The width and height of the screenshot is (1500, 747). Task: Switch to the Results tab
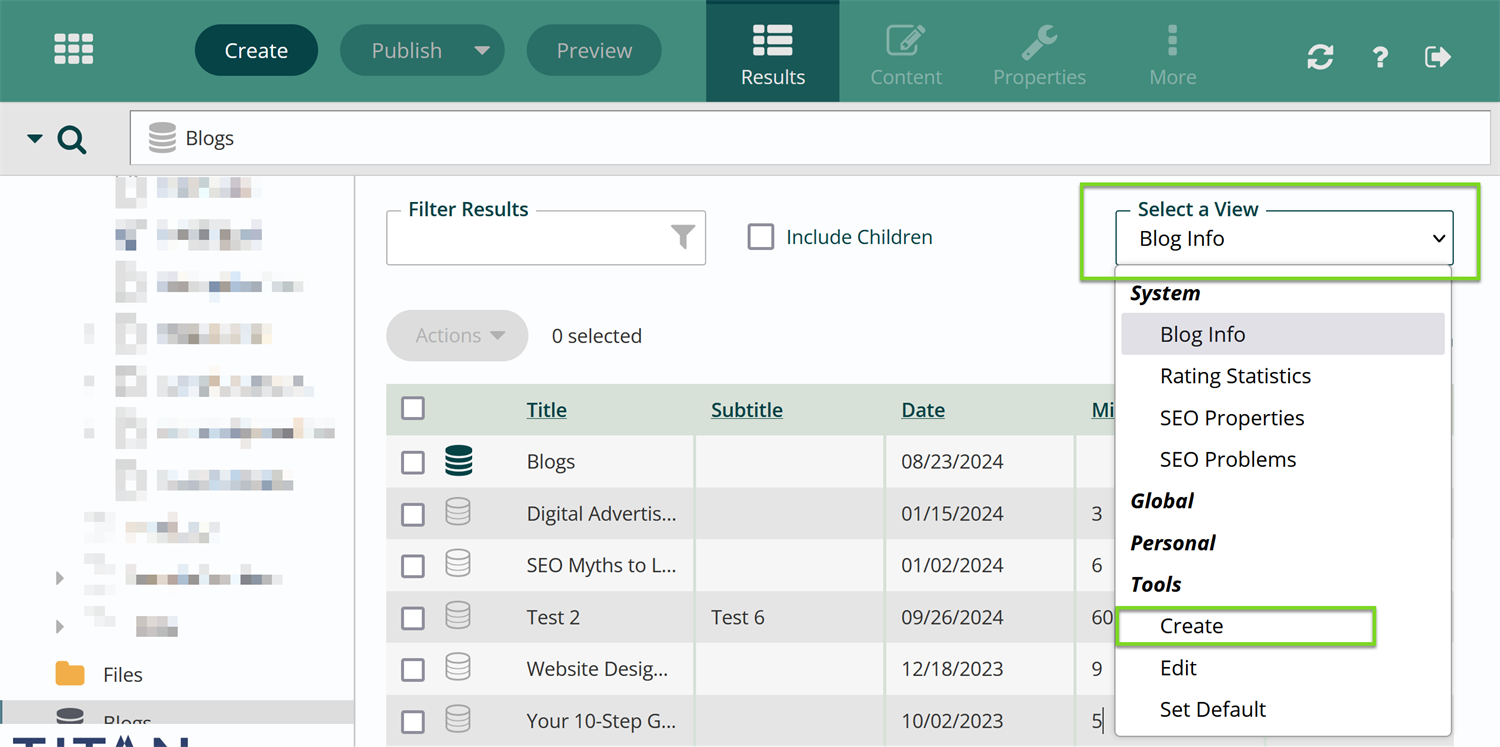tap(773, 52)
